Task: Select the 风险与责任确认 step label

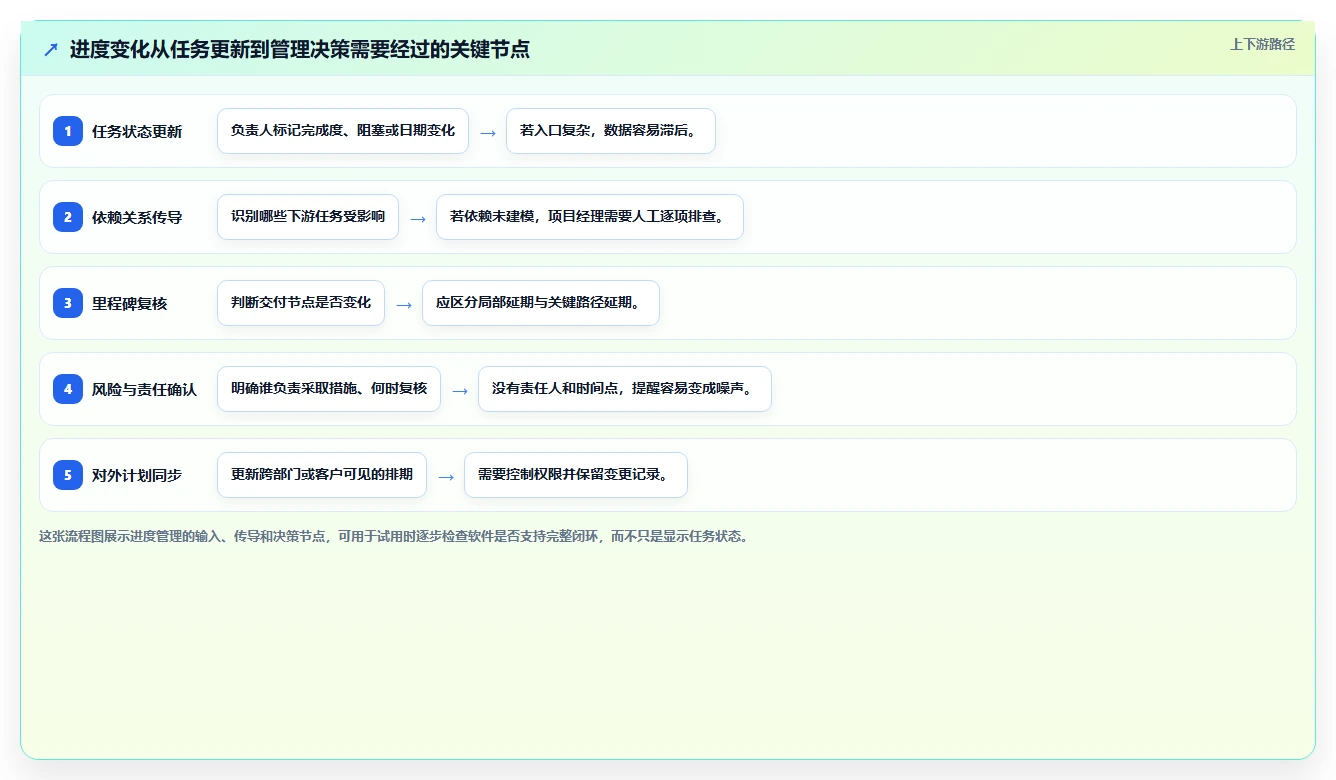Action: coord(145,389)
